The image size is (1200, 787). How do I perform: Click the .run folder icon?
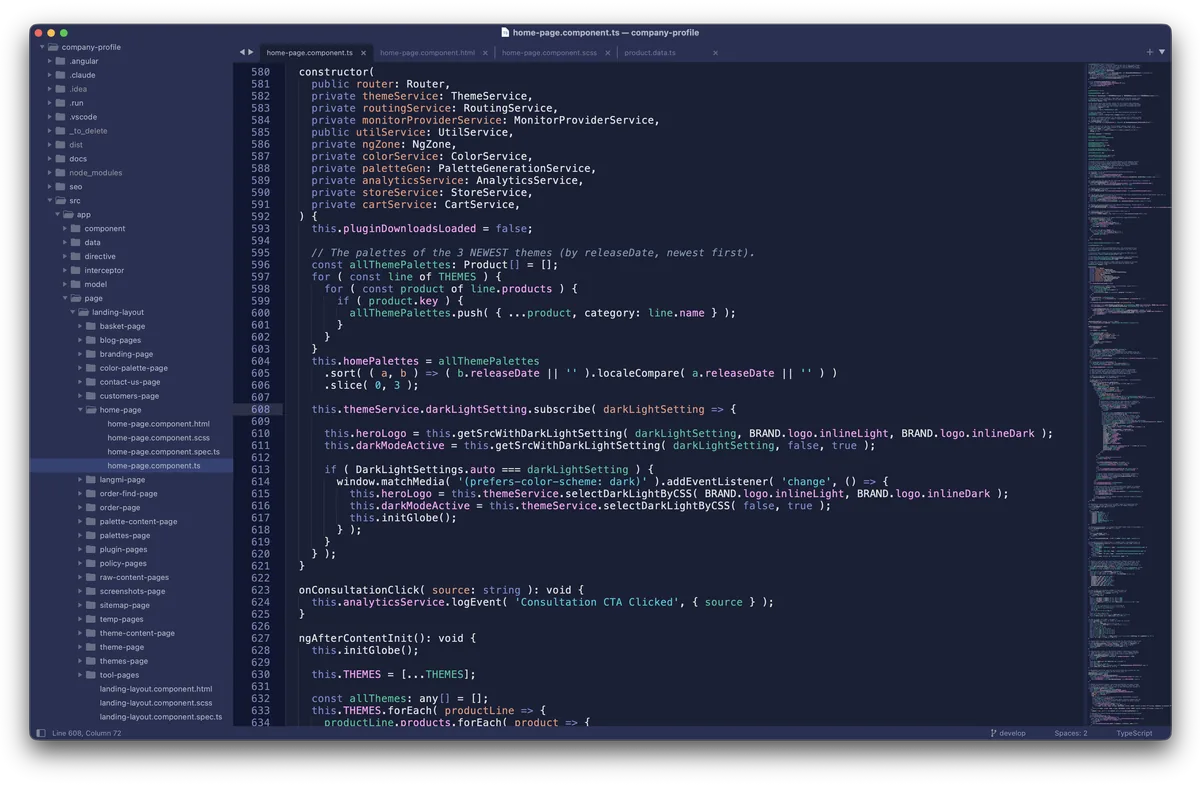tap(61, 103)
